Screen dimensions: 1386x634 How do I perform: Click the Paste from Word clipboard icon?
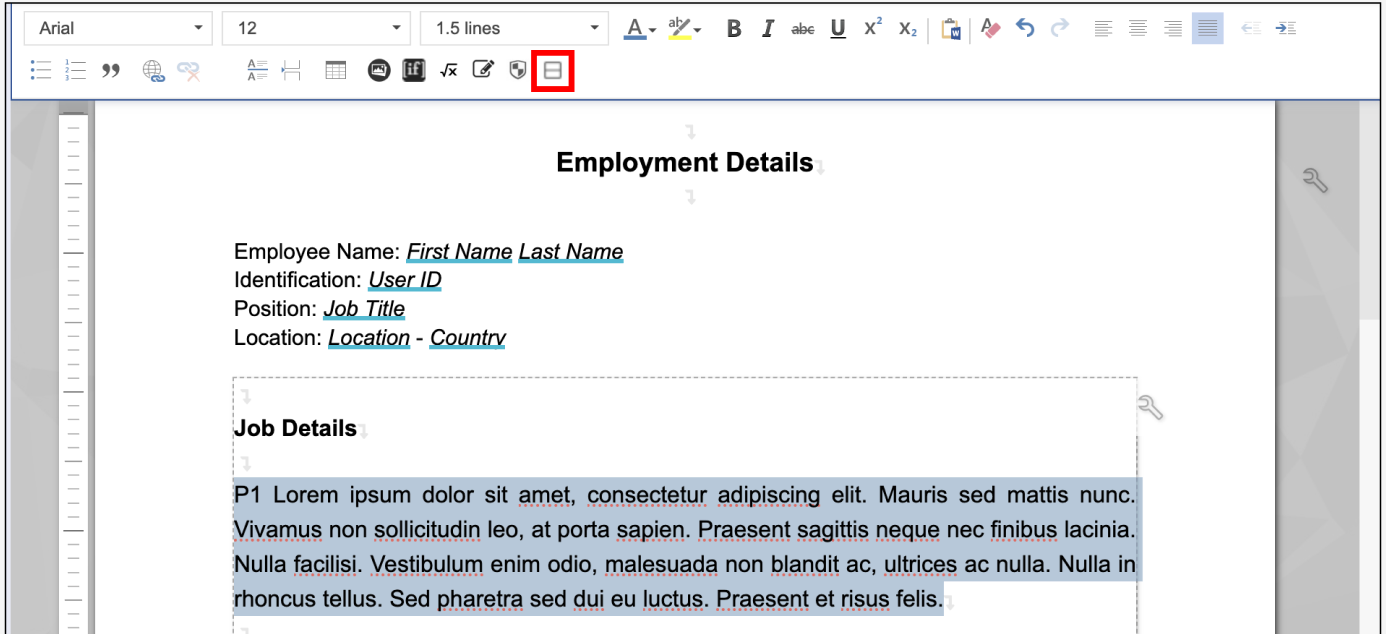pyautogui.click(x=950, y=29)
